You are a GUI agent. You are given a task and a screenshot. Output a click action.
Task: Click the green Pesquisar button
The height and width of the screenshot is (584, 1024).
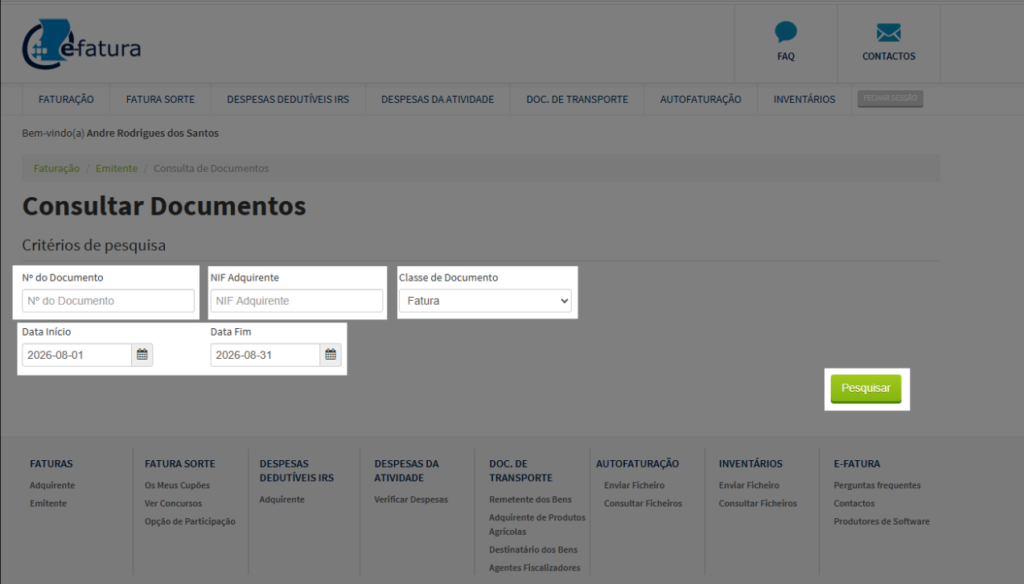(866, 388)
